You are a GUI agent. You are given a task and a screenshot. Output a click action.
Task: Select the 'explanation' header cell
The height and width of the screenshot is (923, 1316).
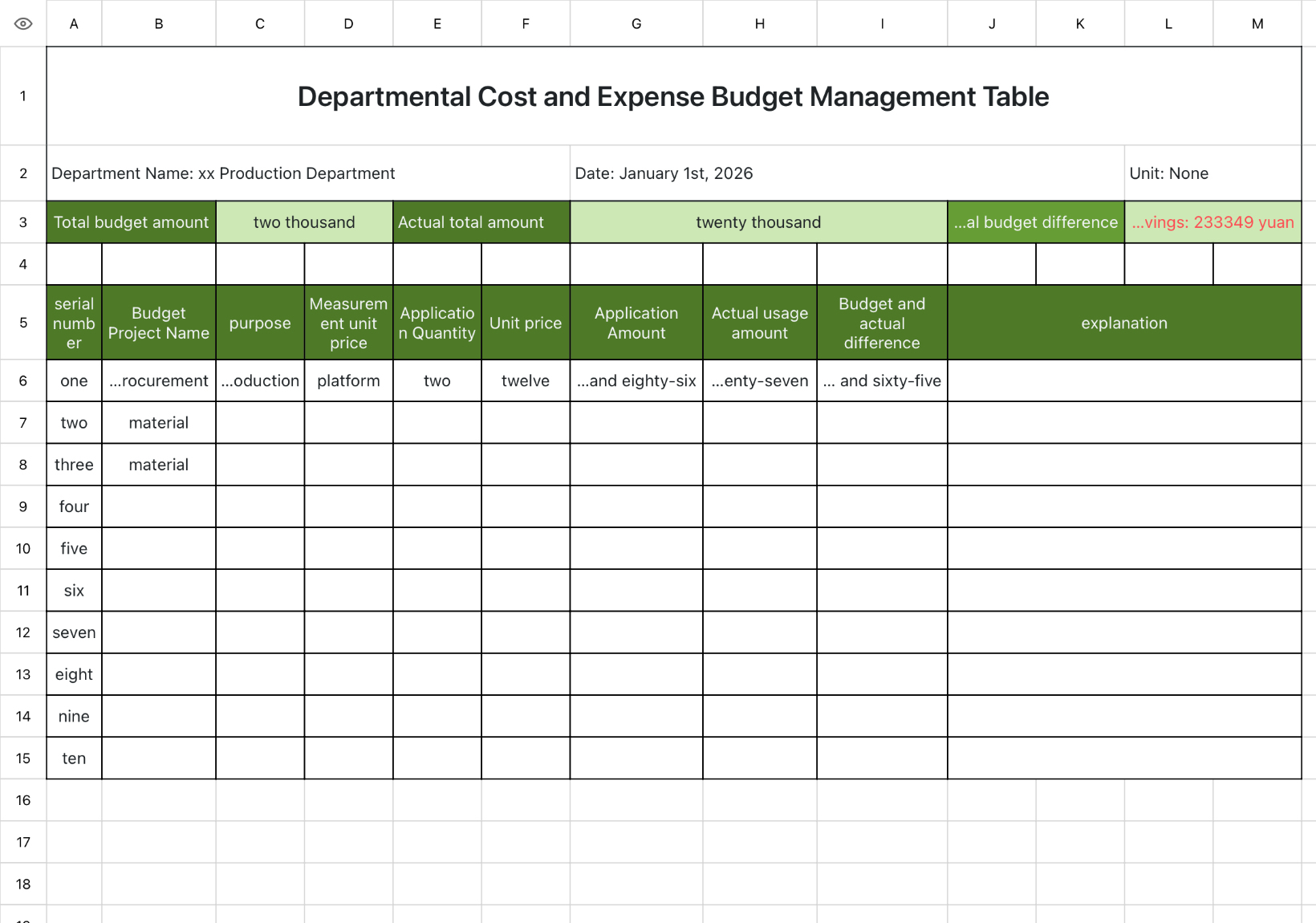click(1124, 323)
